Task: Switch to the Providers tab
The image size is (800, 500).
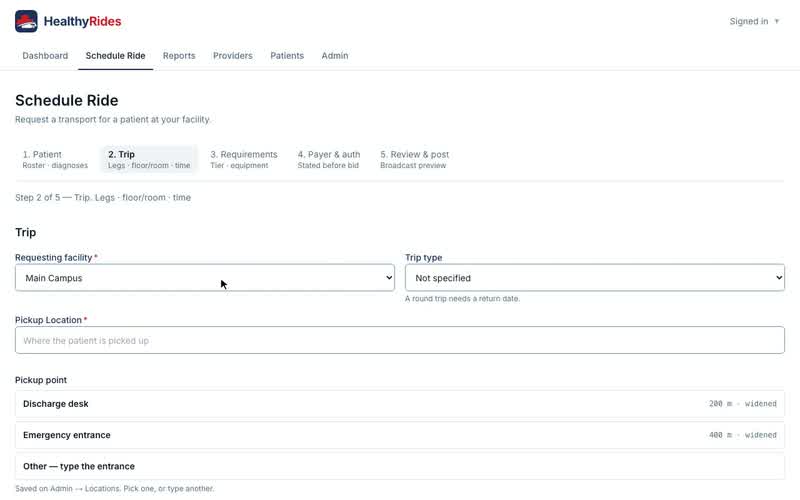Action: (233, 56)
